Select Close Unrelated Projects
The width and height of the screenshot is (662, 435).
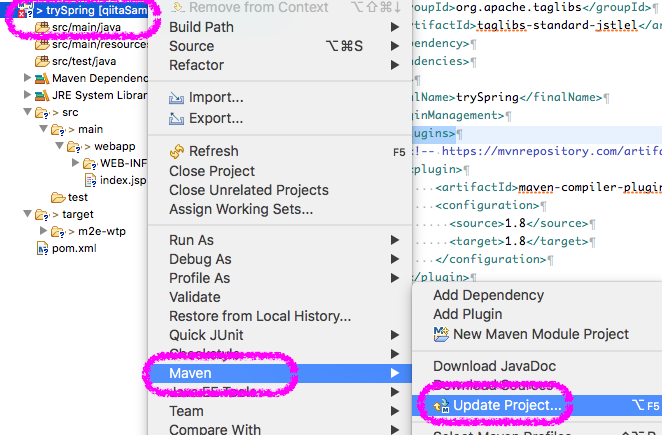[280, 190]
